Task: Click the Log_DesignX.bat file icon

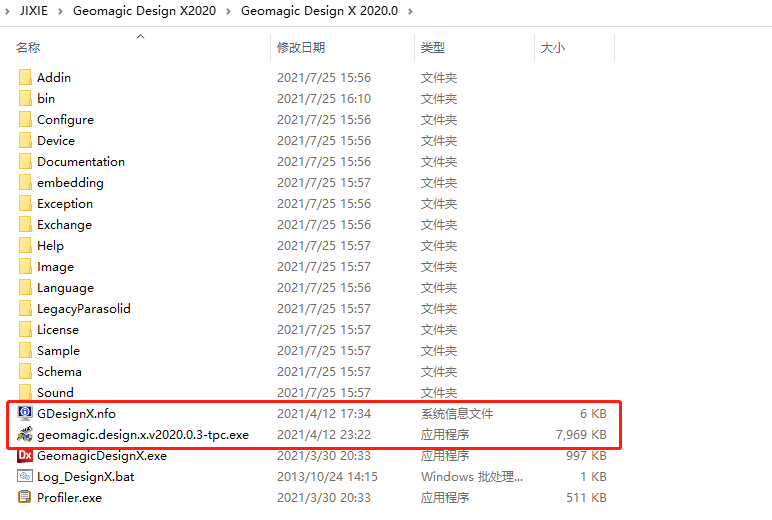Action: [25, 476]
